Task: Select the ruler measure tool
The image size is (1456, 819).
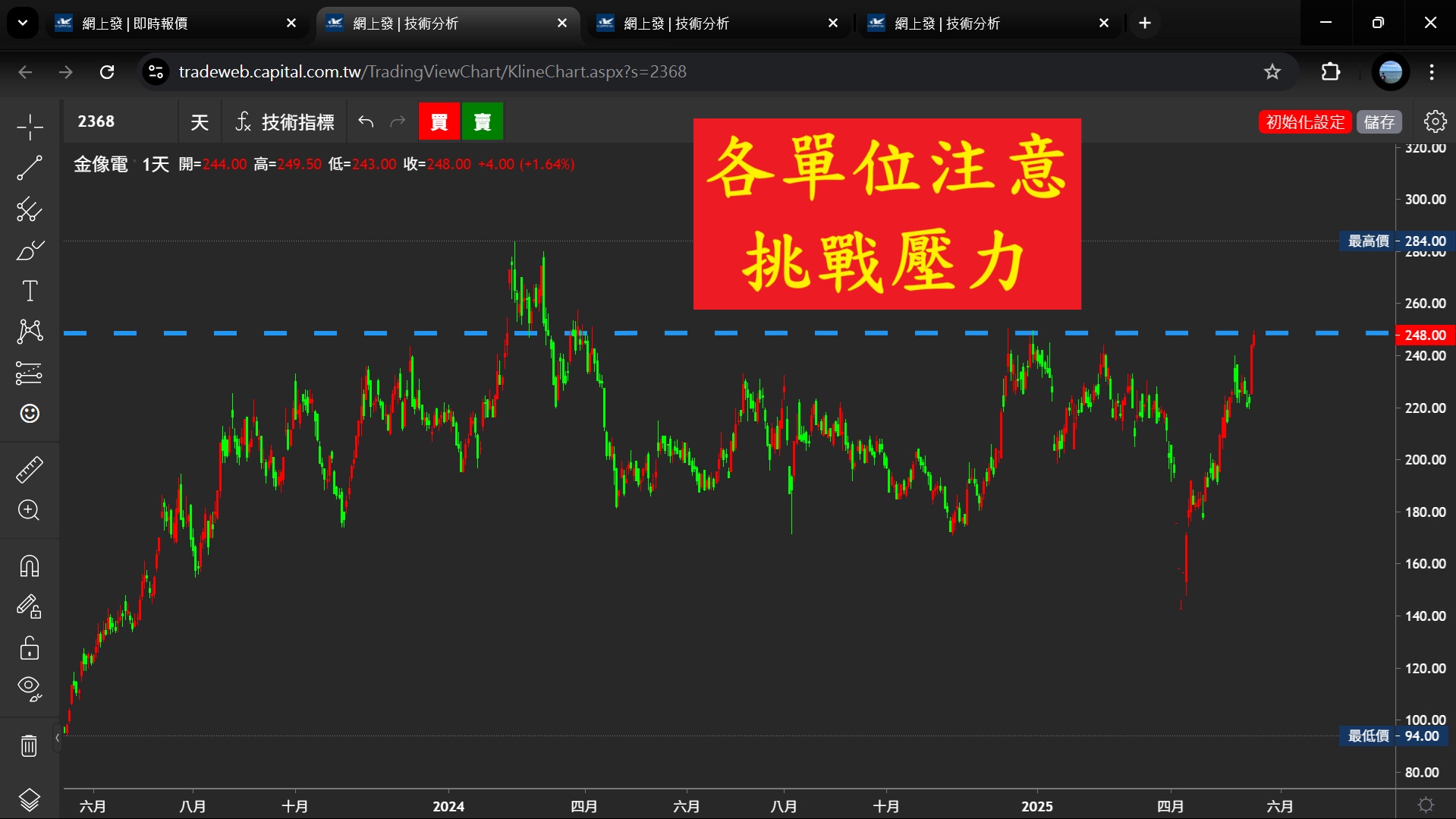Action: point(30,470)
